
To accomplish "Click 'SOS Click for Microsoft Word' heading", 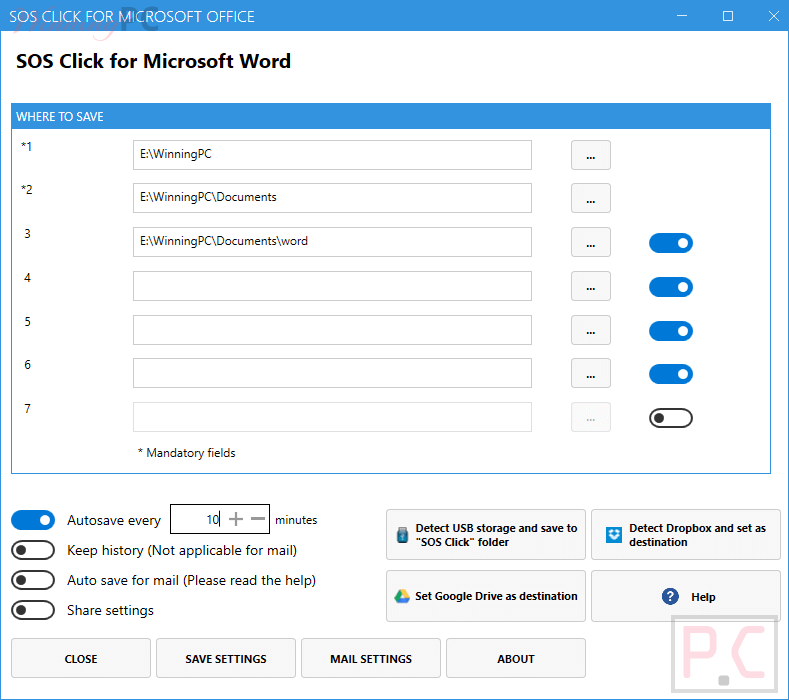I will click(153, 61).
